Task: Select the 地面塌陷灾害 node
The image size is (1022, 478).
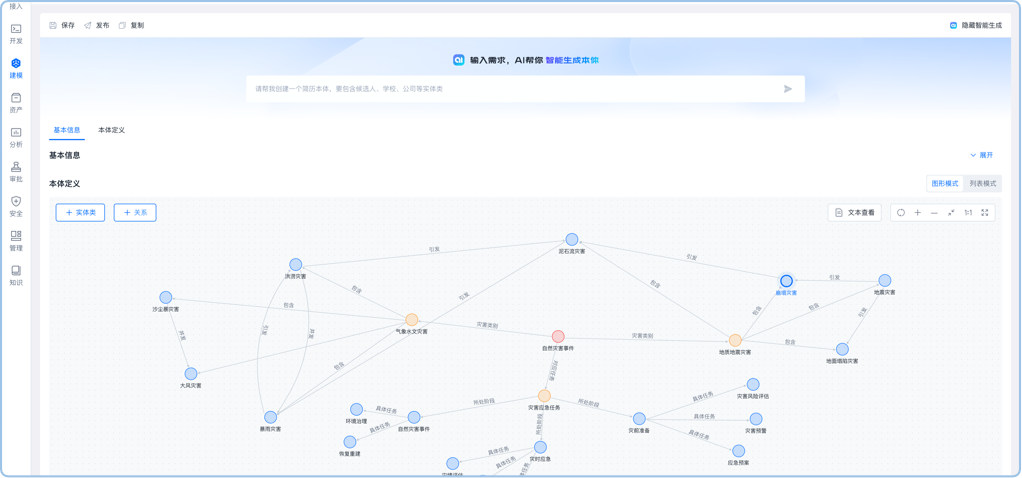Action: coord(842,350)
